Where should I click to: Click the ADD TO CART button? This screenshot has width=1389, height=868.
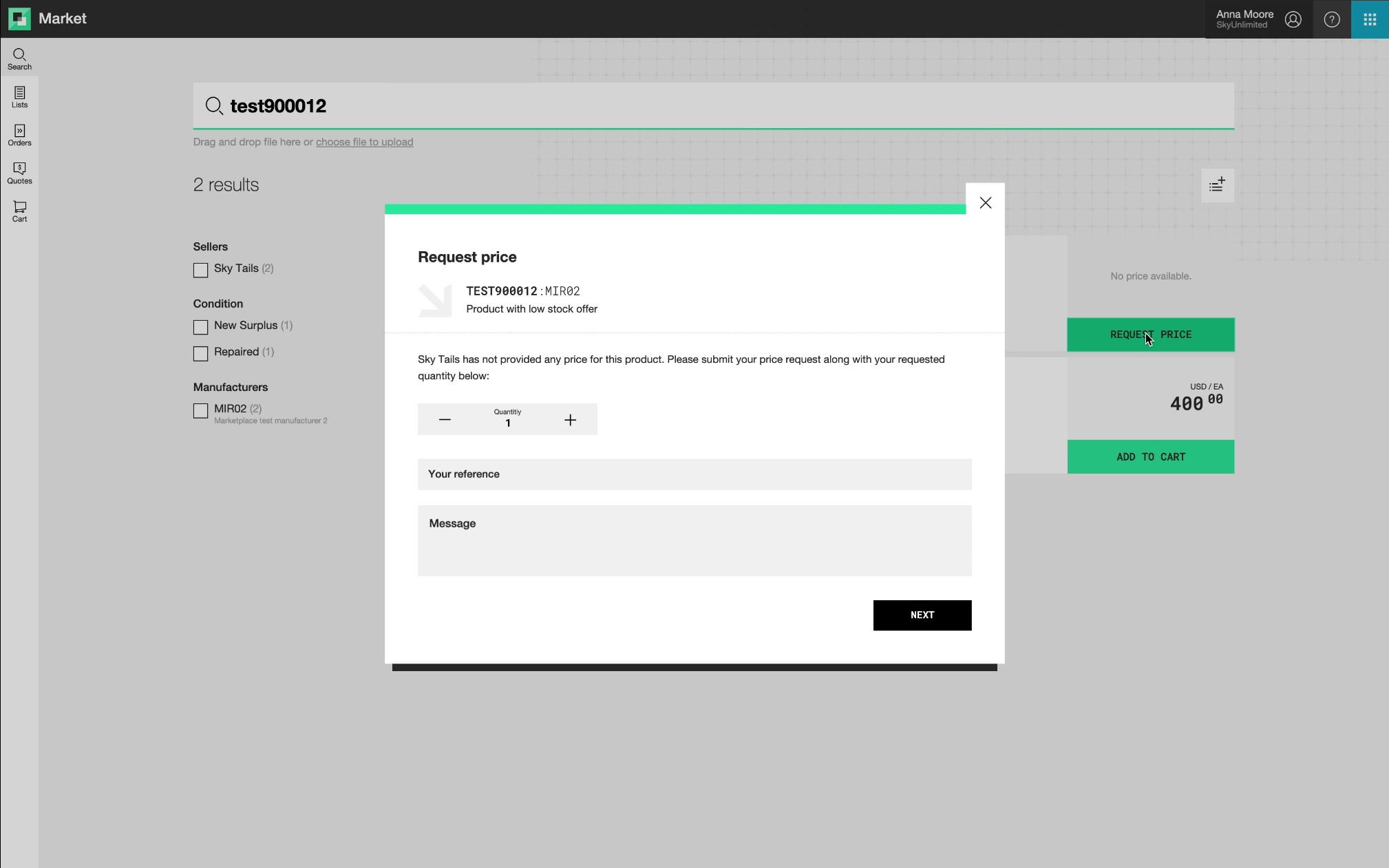[x=1150, y=456]
